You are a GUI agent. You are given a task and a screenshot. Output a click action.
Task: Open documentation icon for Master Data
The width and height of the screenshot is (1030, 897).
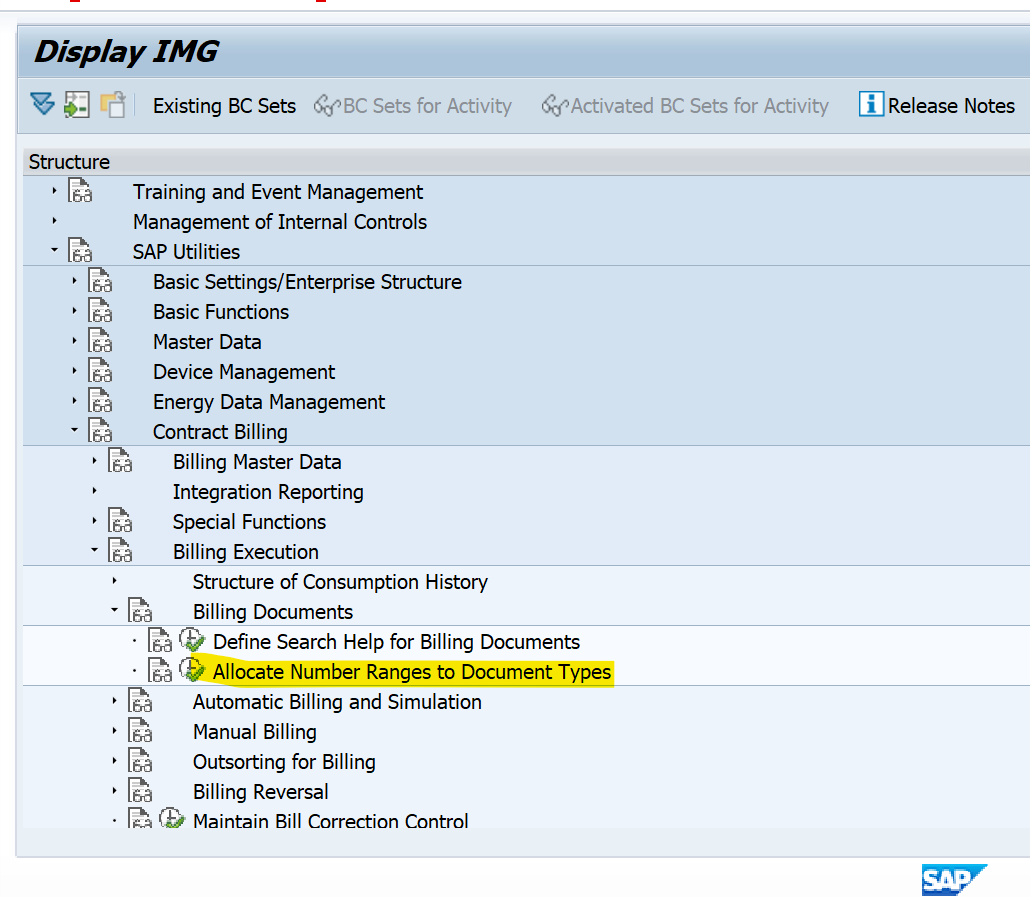point(101,341)
